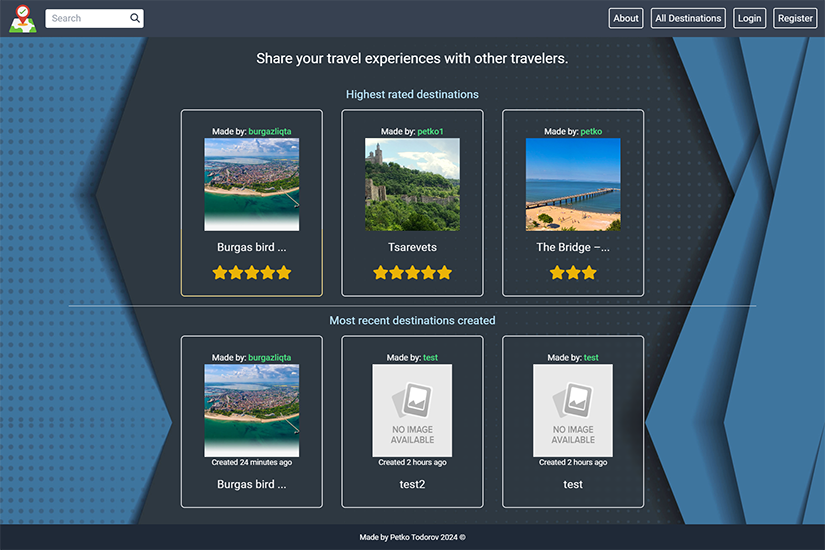This screenshot has height=550, width=825.
Task: Click the no-image placeholder for test2
Action: (412, 410)
